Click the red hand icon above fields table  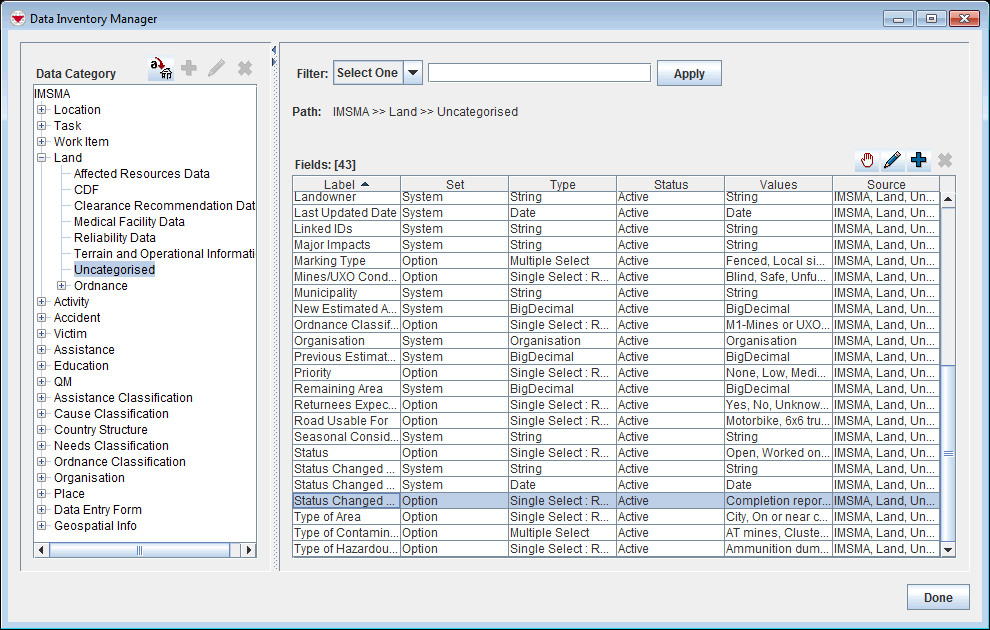pyautogui.click(x=867, y=160)
